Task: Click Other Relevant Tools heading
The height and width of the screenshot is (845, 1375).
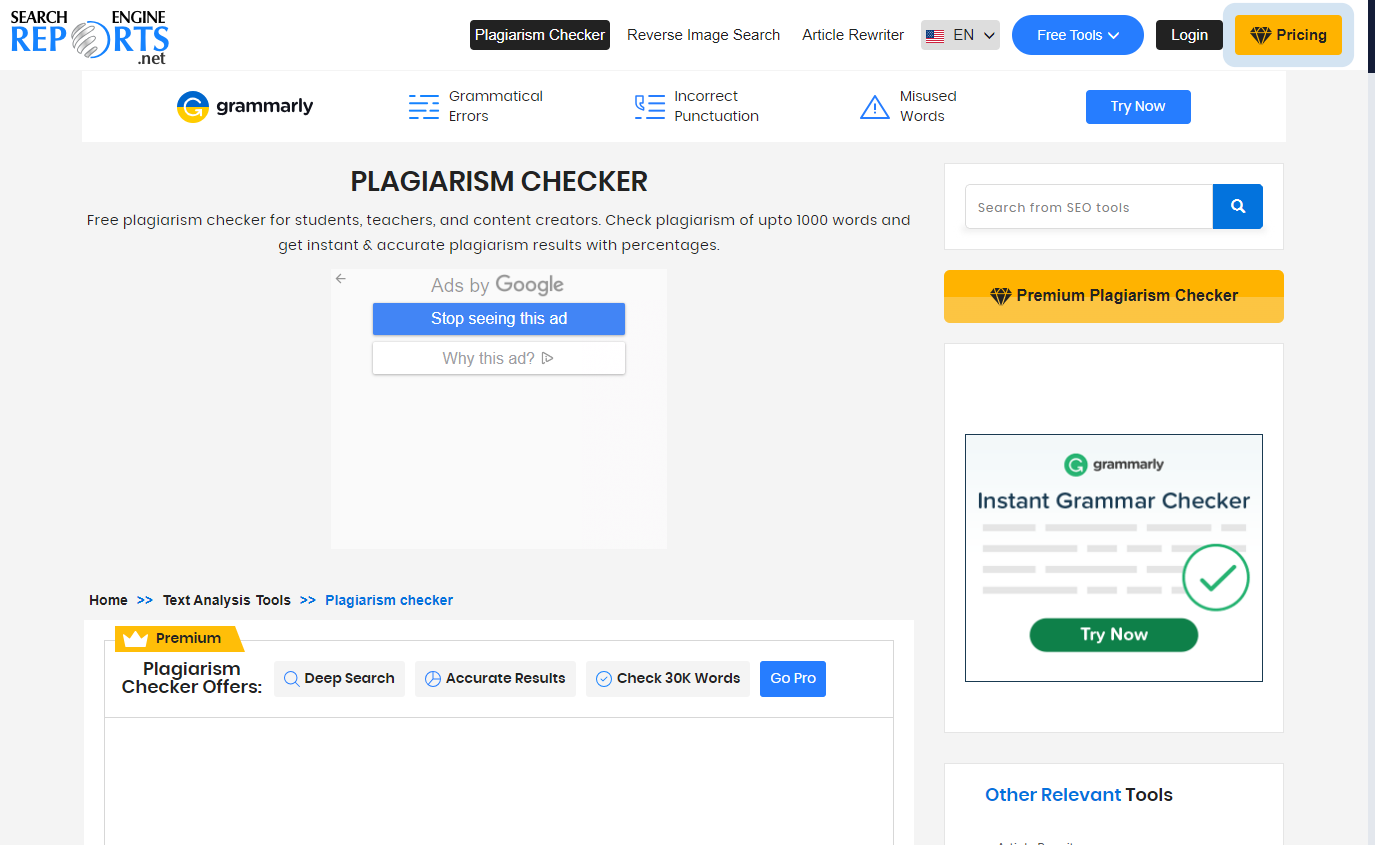Action: point(1079,795)
